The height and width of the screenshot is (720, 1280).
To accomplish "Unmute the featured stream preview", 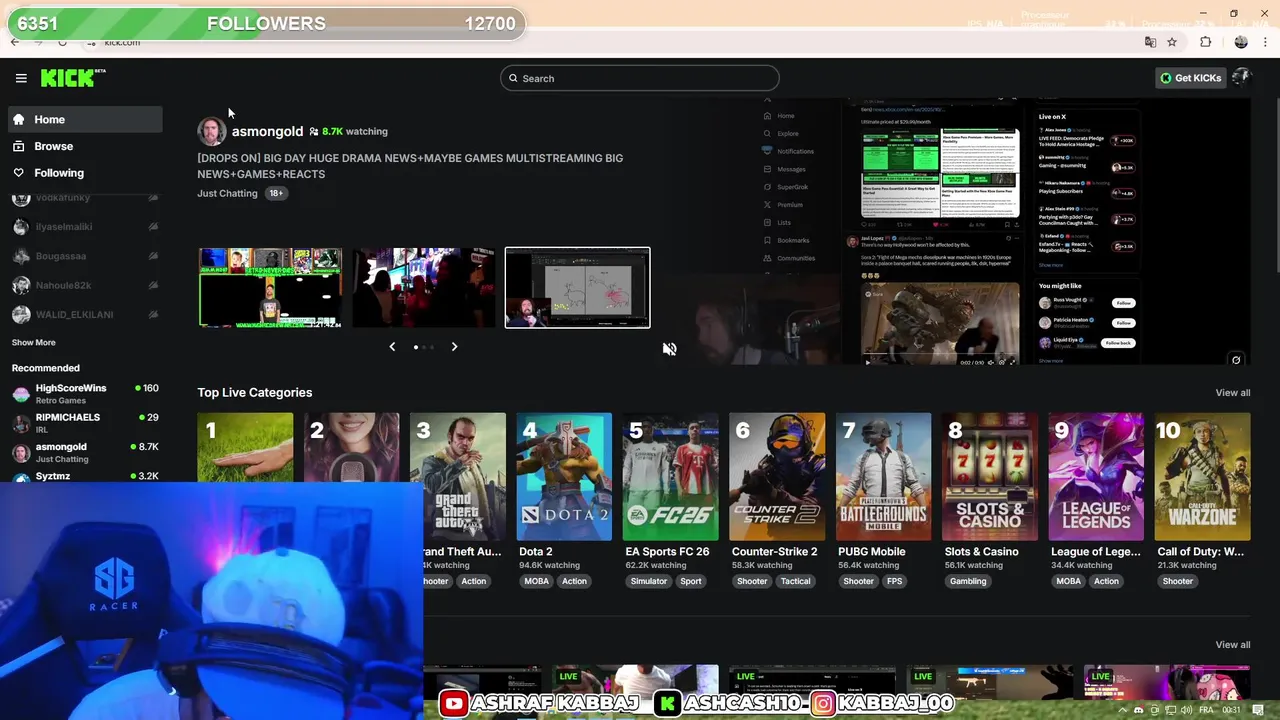I will 669,349.
